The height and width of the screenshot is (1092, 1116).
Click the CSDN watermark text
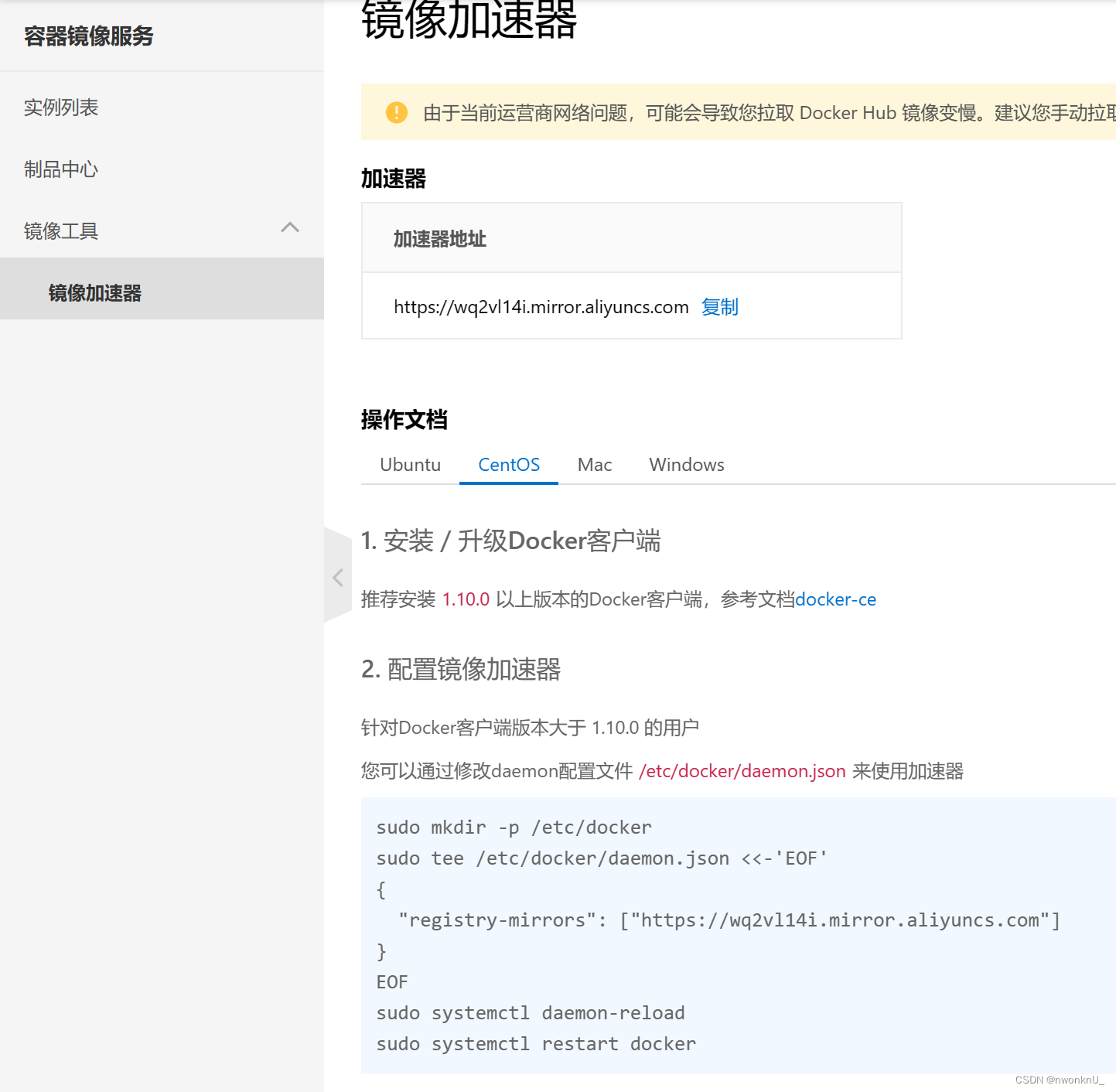1060,1079
